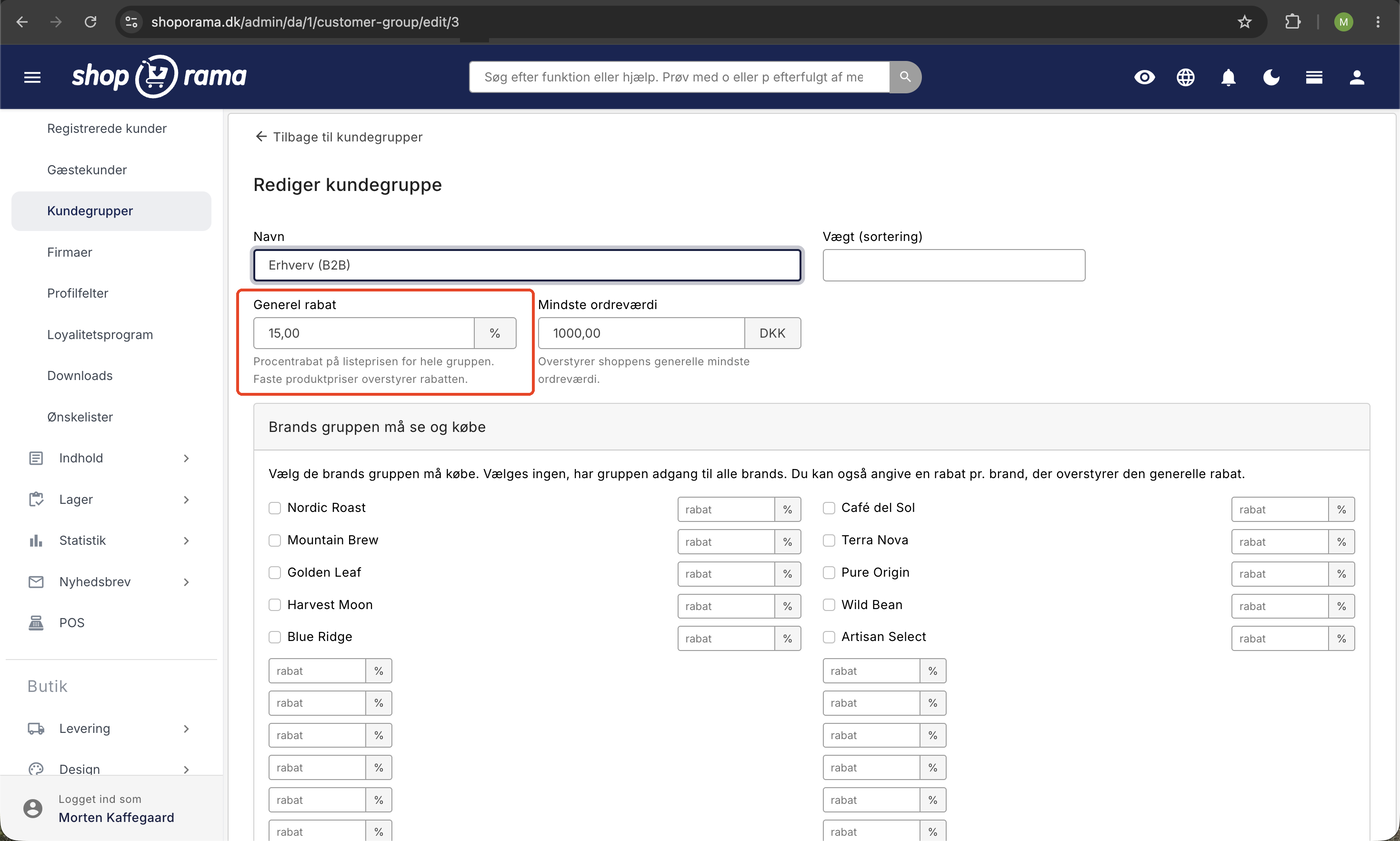This screenshot has height=841, width=1400.
Task: Go back in the browser
Action: tap(22, 21)
